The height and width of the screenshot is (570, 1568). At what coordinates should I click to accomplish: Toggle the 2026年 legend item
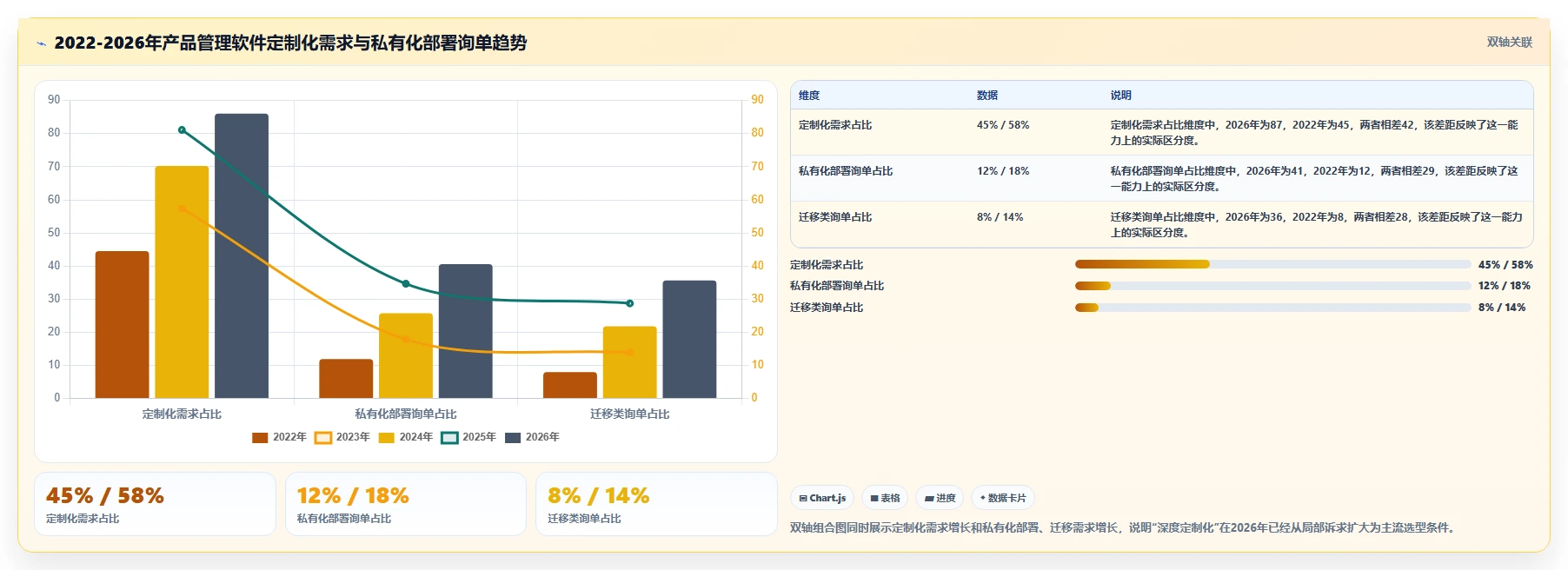532,437
